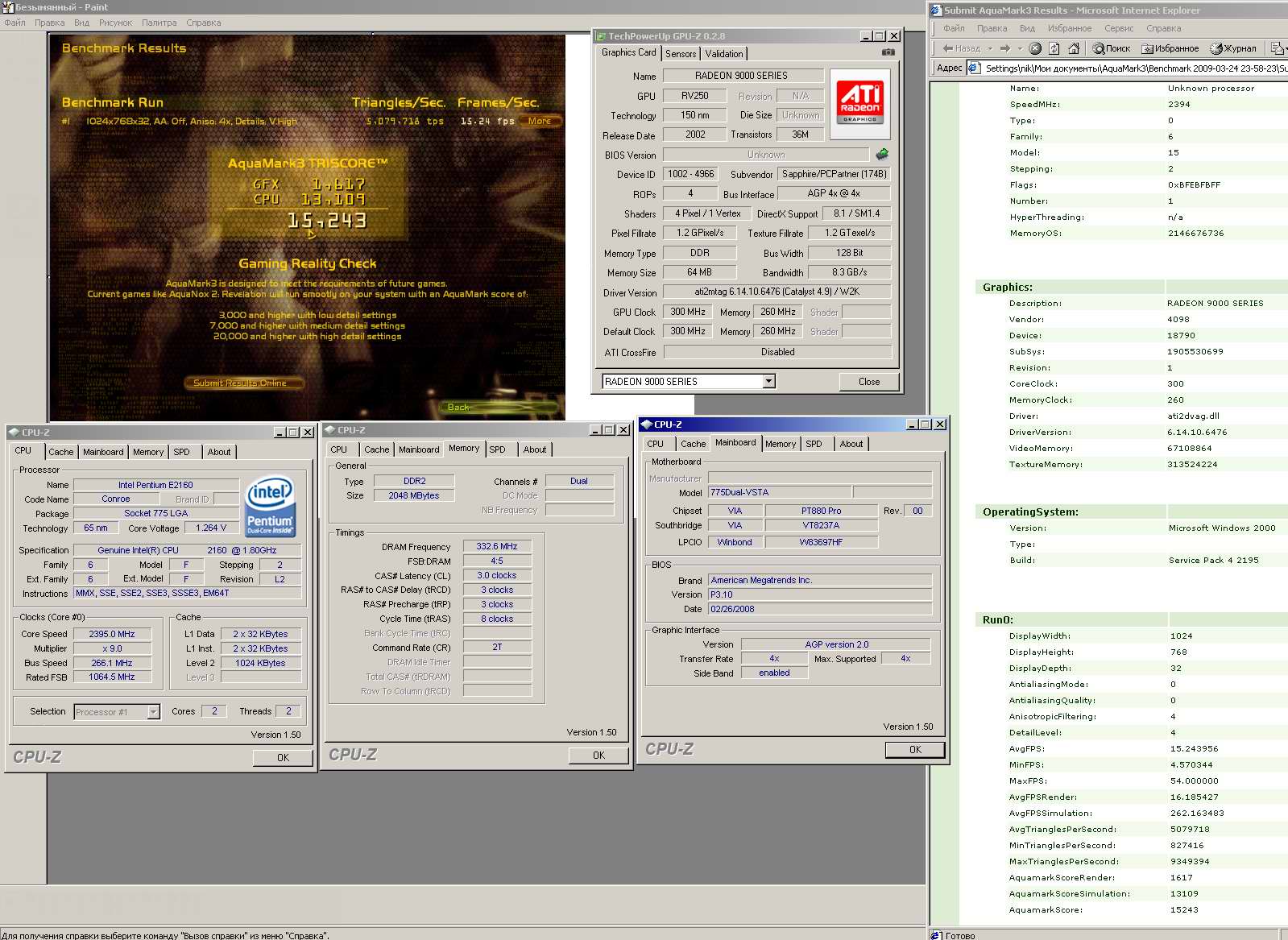Click the BIOS Brand American Megatrends Inc.
The height and width of the screenshot is (940, 1288).
click(819, 580)
